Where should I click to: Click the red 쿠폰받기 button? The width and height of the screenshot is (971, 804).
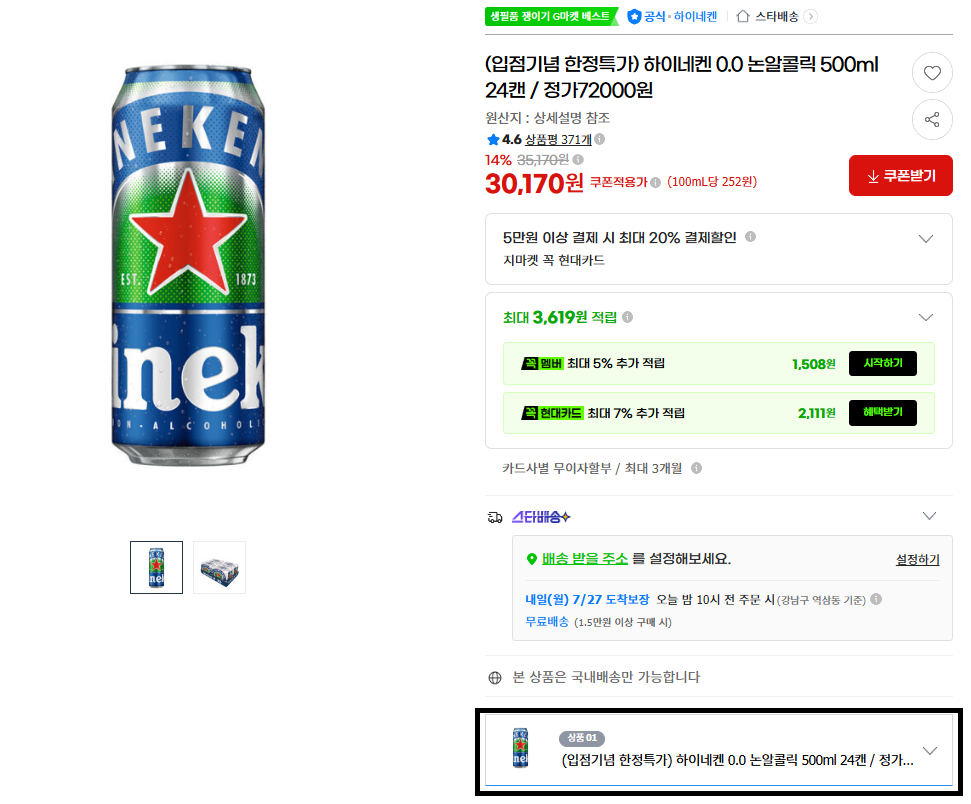pos(900,176)
